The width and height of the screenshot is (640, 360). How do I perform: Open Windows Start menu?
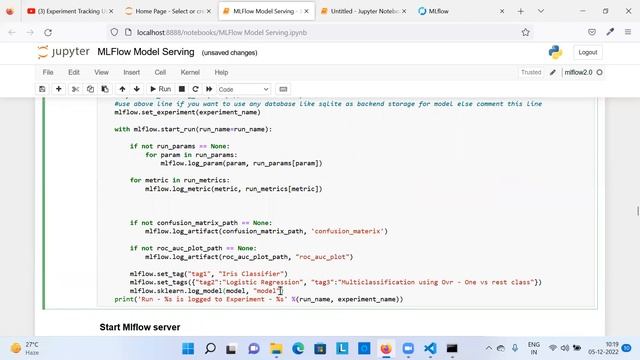tap(188, 349)
